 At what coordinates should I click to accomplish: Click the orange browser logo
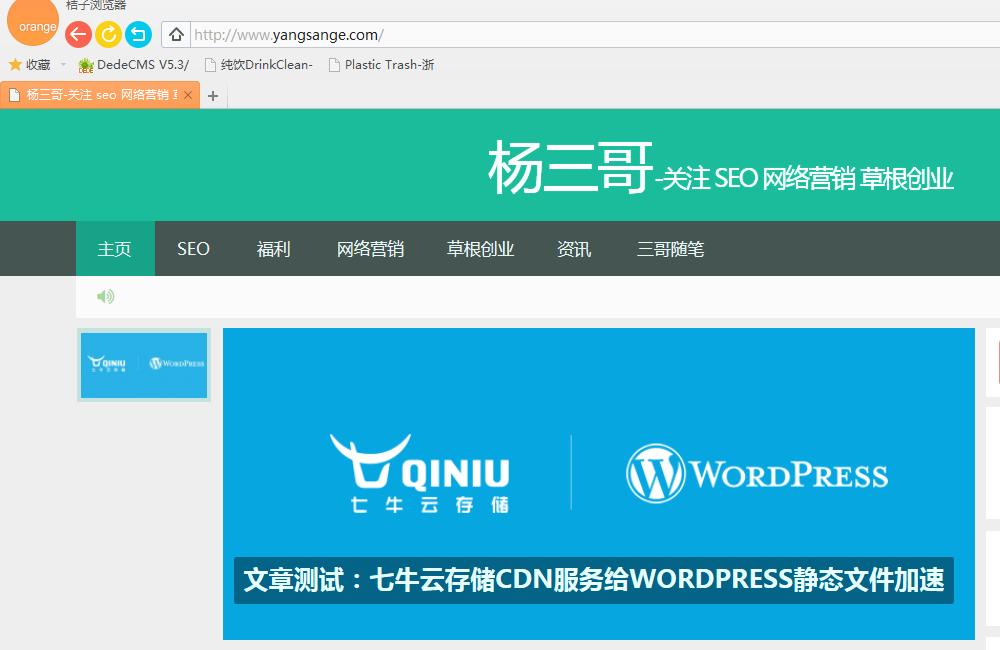33,22
